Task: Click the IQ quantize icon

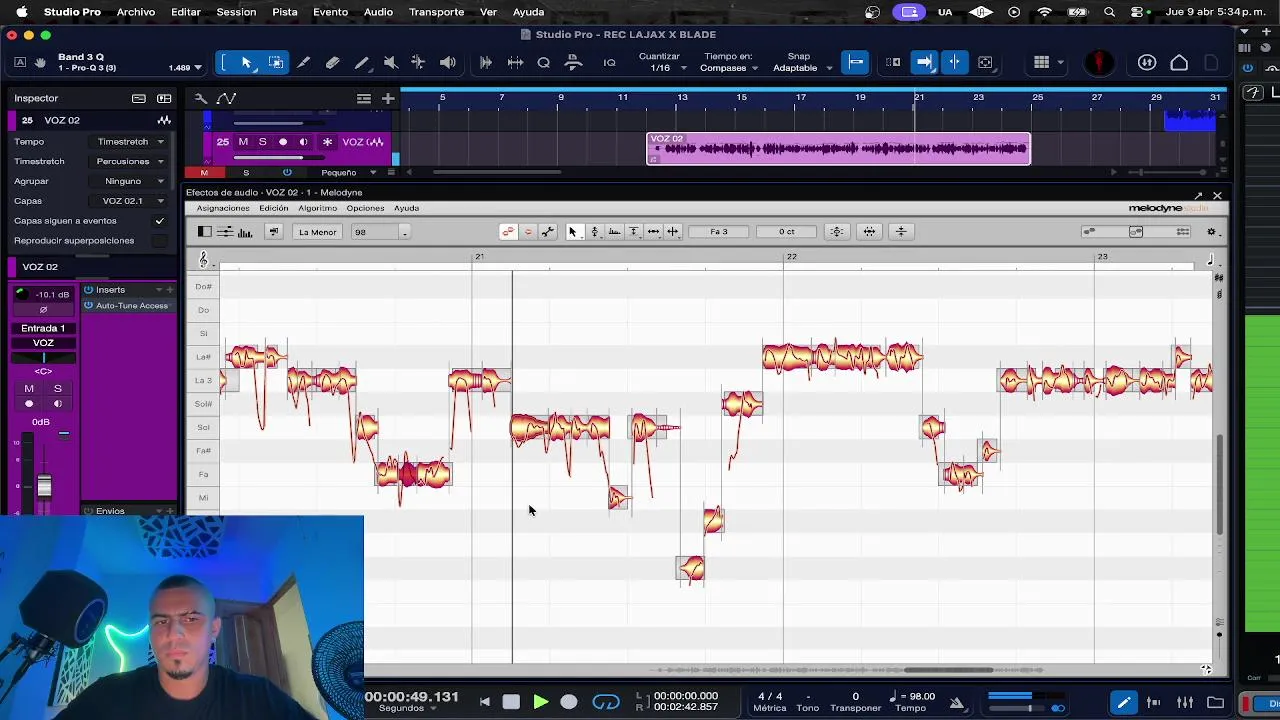Action: point(609,62)
